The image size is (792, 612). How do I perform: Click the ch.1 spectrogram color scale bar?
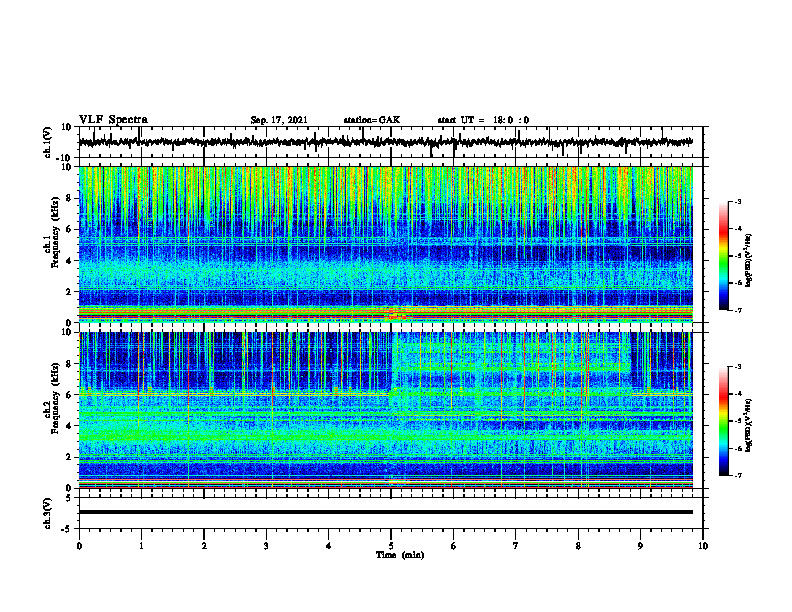[x=723, y=256]
